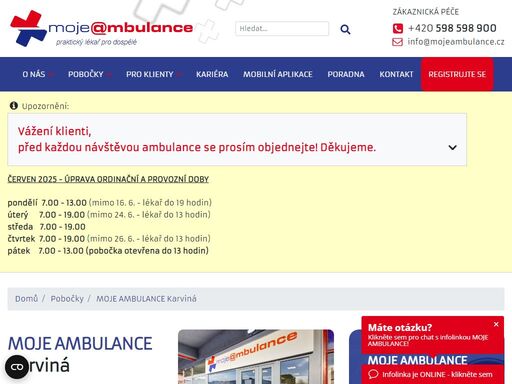Image resolution: width=512 pixels, height=384 pixels.
Task: Click the úterý 7.00 - 19.00 row
Action: (x=109, y=215)
